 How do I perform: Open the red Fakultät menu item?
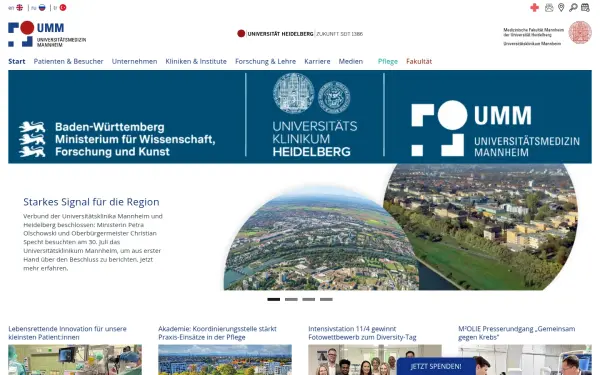pyautogui.click(x=419, y=61)
